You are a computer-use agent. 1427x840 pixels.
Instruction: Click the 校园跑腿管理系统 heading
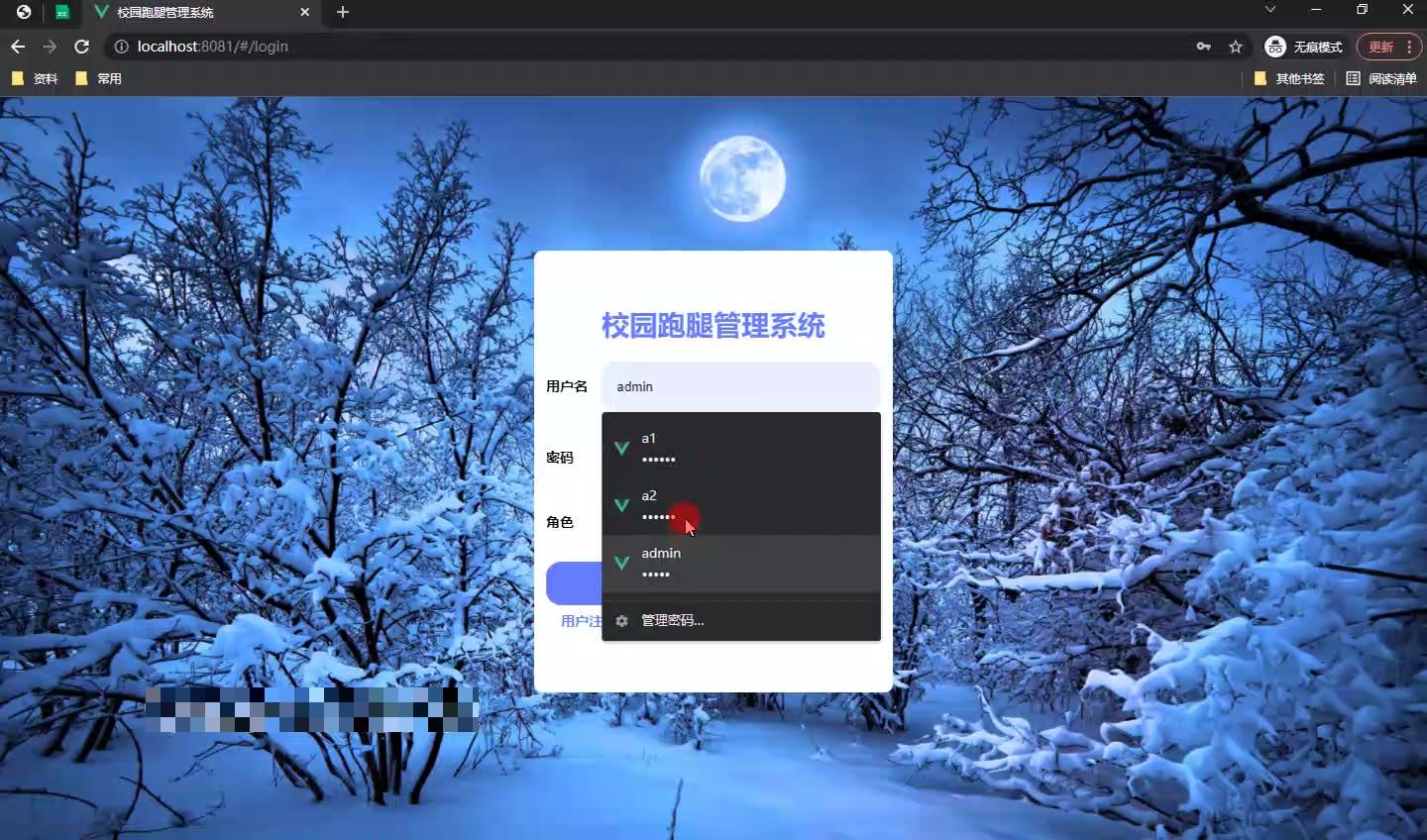point(713,325)
